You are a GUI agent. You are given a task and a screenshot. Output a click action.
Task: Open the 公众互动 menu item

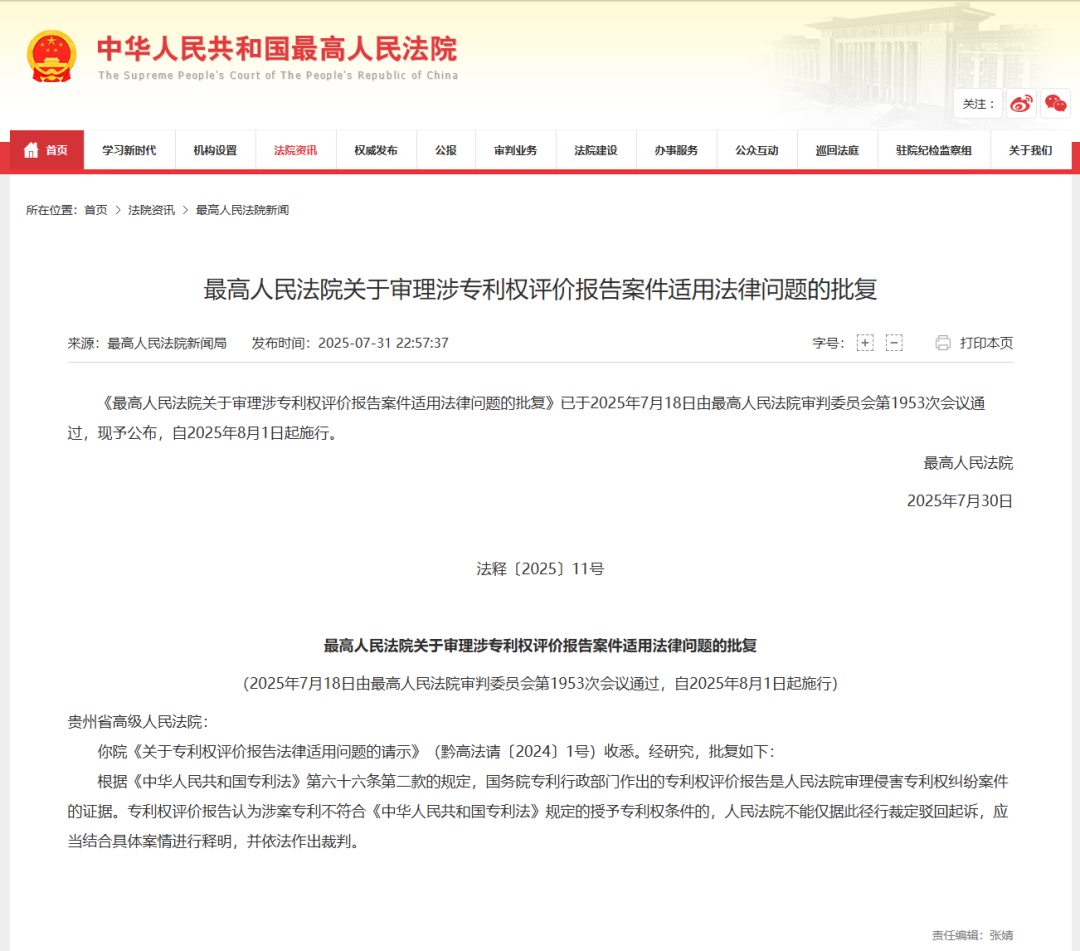[757, 150]
